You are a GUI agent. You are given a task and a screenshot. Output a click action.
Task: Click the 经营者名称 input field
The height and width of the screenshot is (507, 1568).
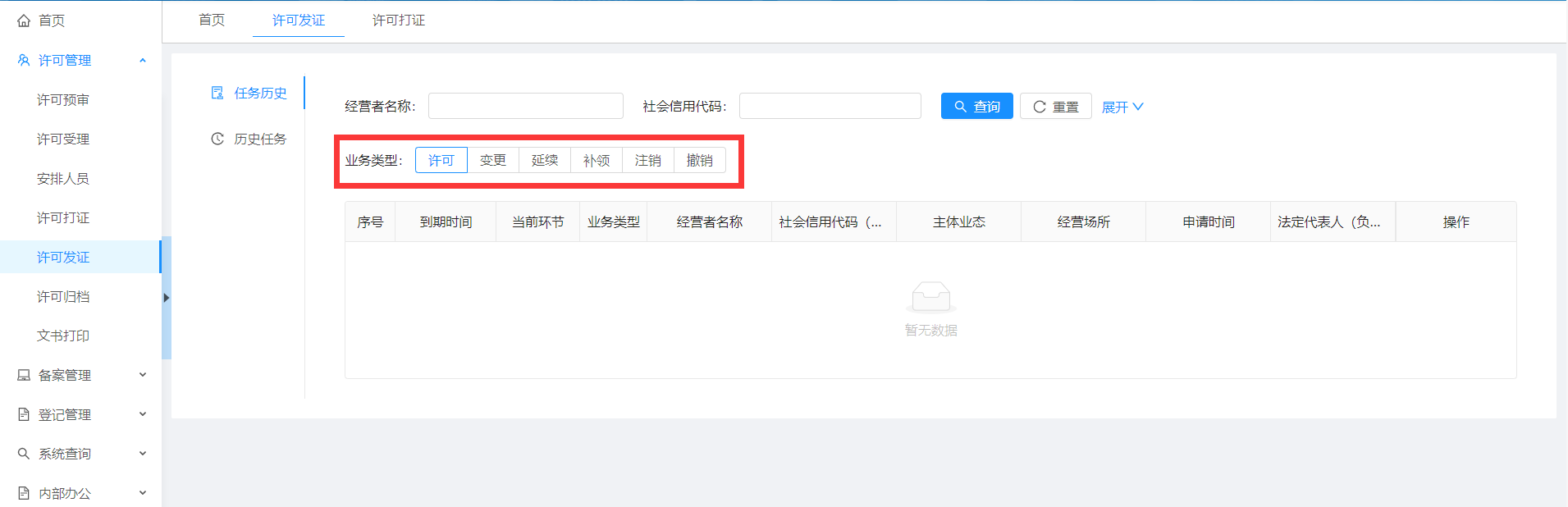coord(525,106)
